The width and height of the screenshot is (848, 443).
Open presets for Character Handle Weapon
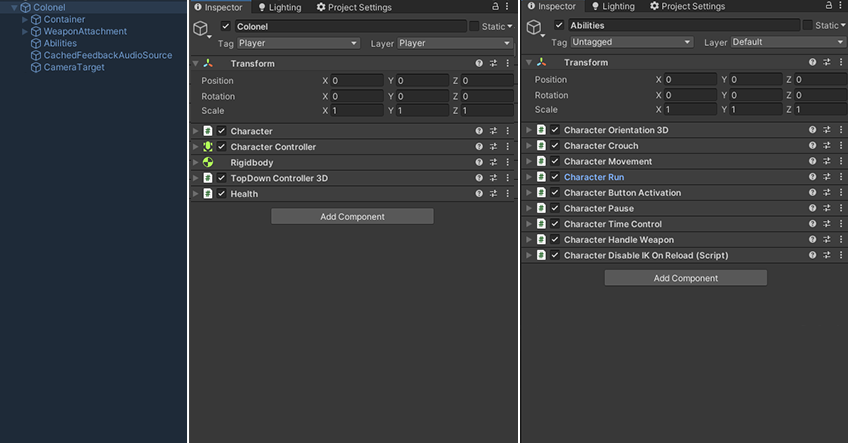pos(827,240)
